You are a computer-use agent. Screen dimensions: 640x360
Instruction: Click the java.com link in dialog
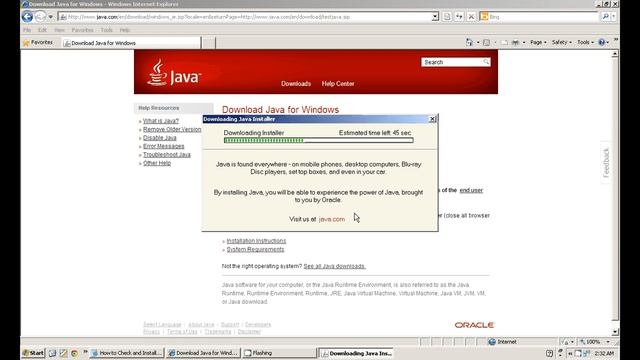point(331,219)
